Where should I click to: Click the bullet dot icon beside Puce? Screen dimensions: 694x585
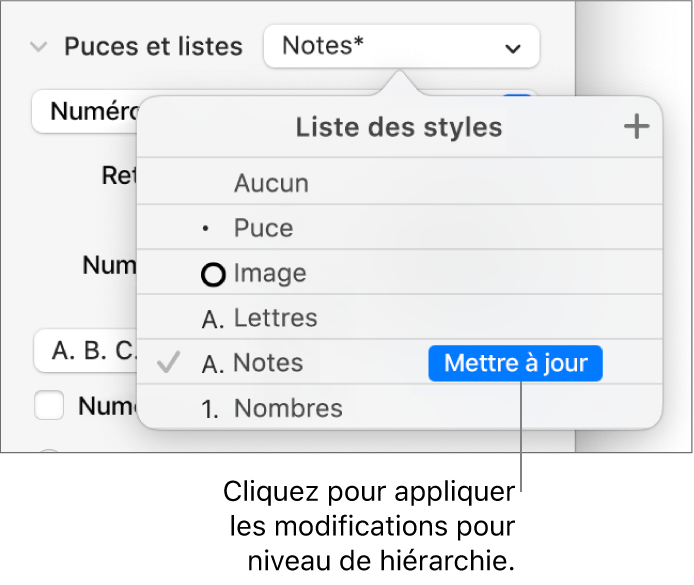[207, 229]
